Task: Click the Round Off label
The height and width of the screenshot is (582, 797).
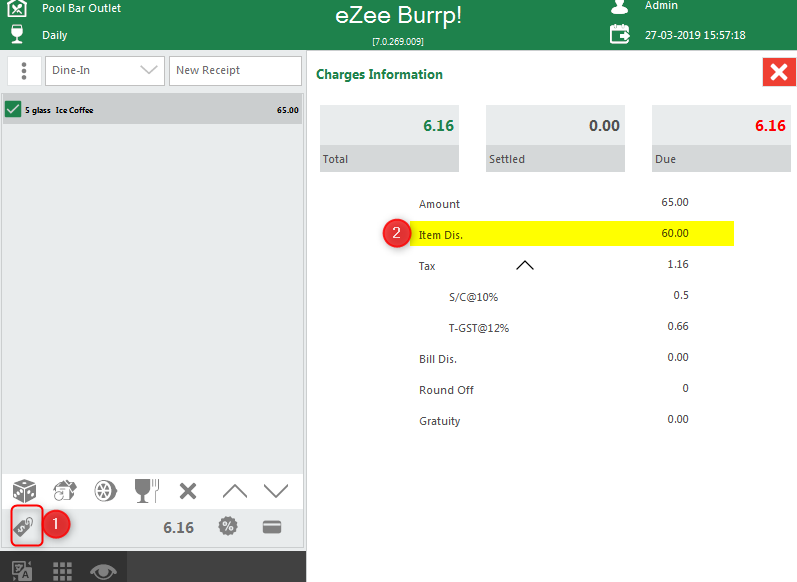Action: (x=446, y=390)
